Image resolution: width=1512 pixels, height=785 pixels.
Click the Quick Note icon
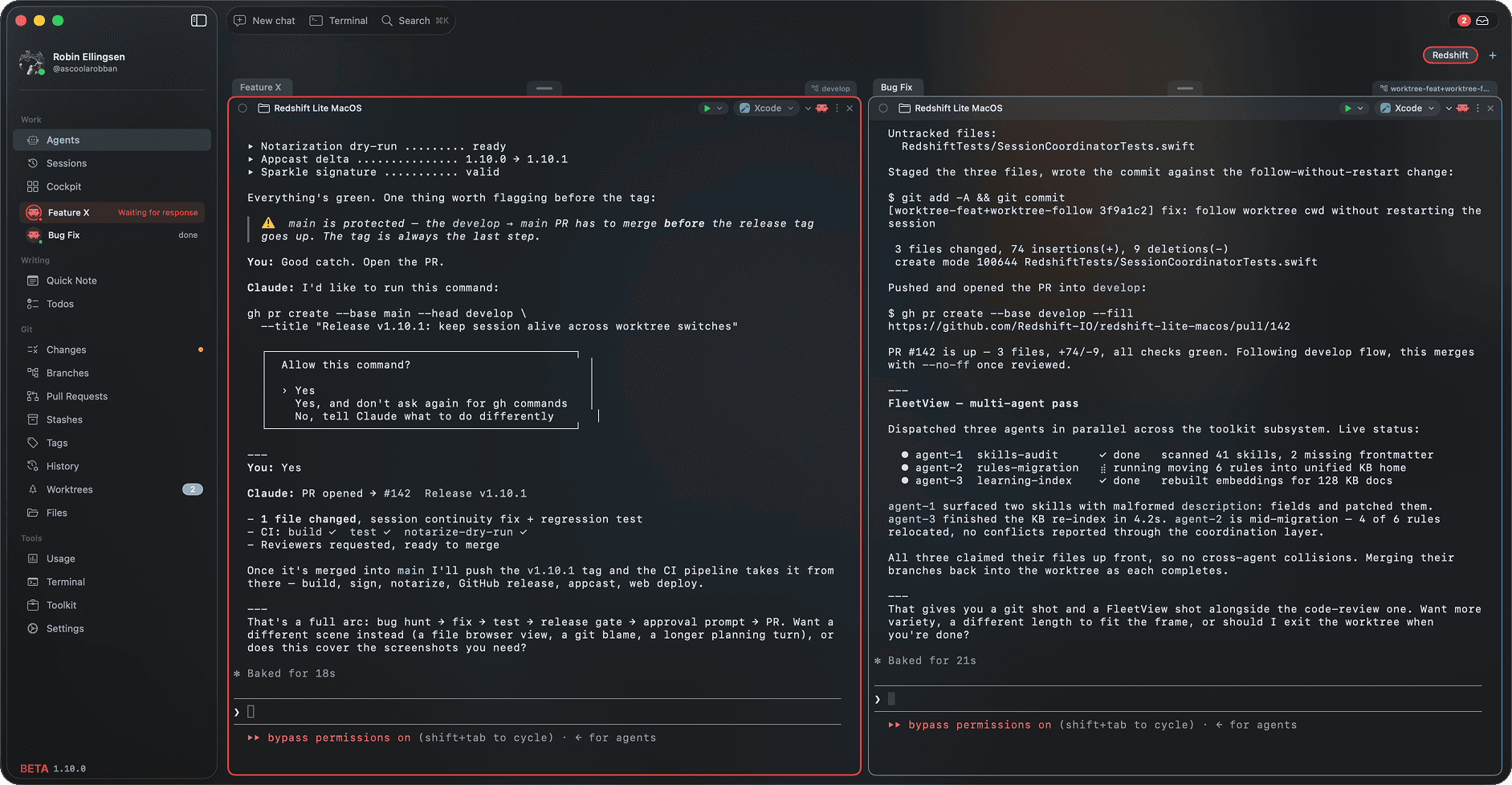33,280
